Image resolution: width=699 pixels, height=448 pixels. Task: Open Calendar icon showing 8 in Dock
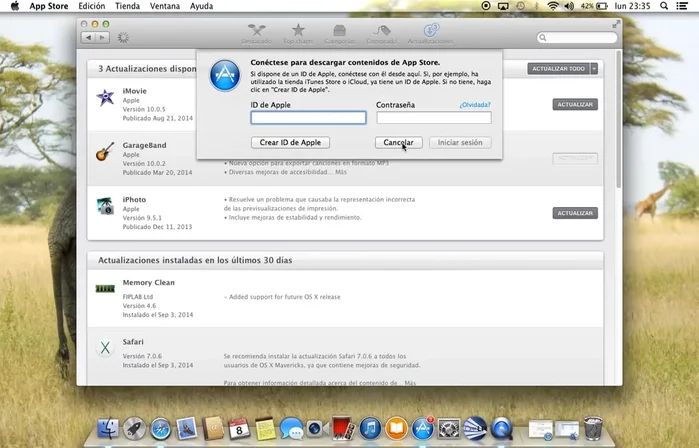tap(239, 429)
